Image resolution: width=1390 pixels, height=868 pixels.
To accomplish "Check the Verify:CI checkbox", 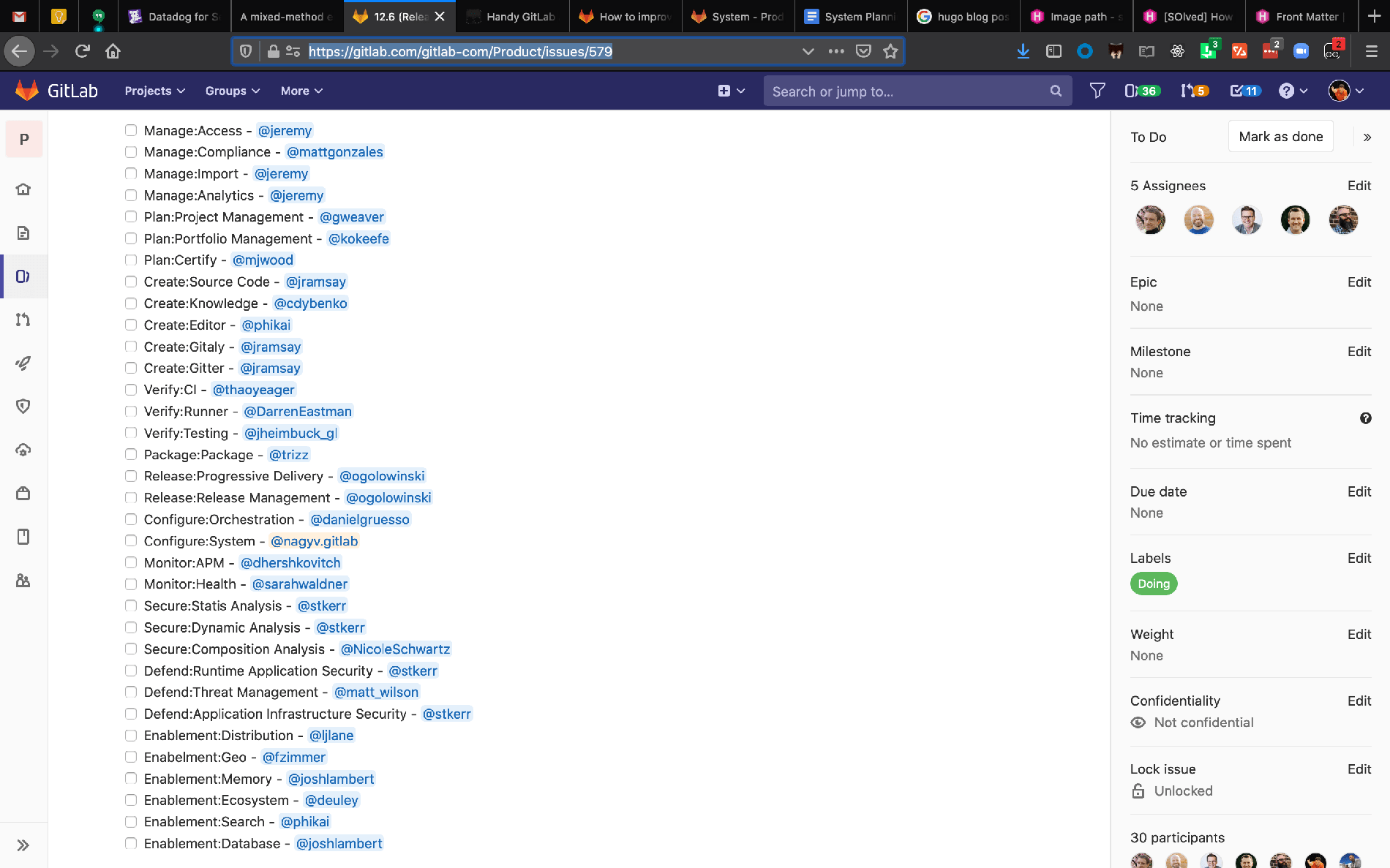I will (131, 389).
